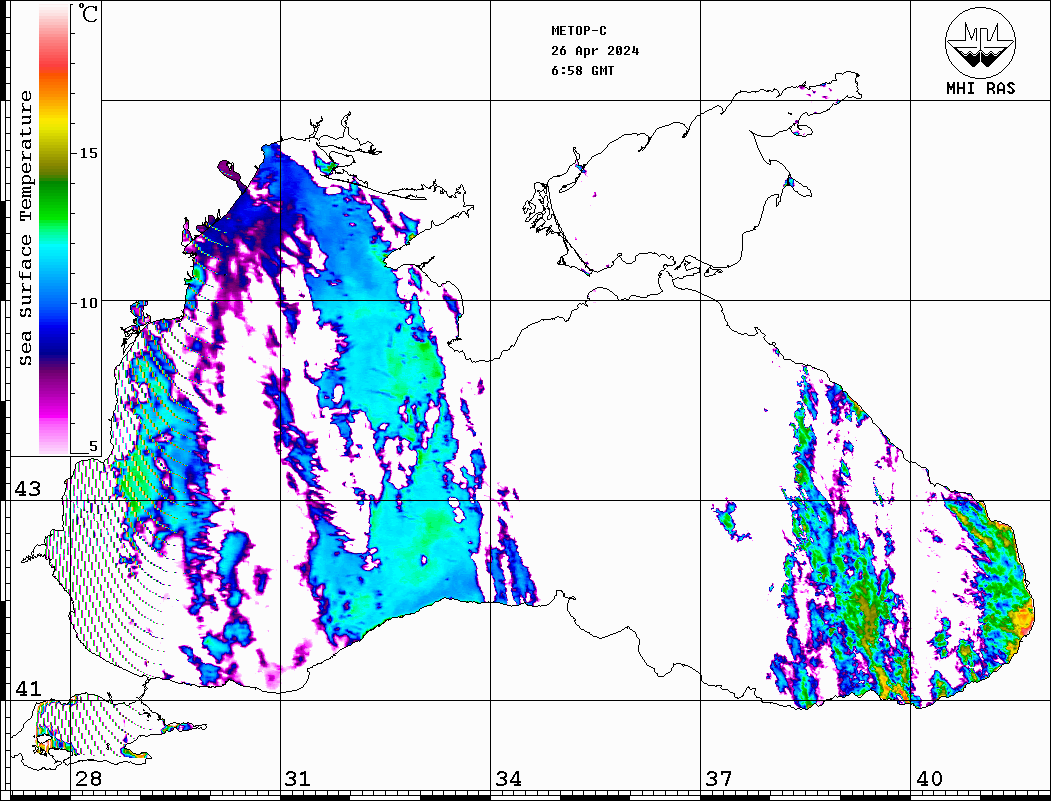1051x801 pixels.
Task: Click the MHI RAS logo emblem
Action: (x=981, y=42)
